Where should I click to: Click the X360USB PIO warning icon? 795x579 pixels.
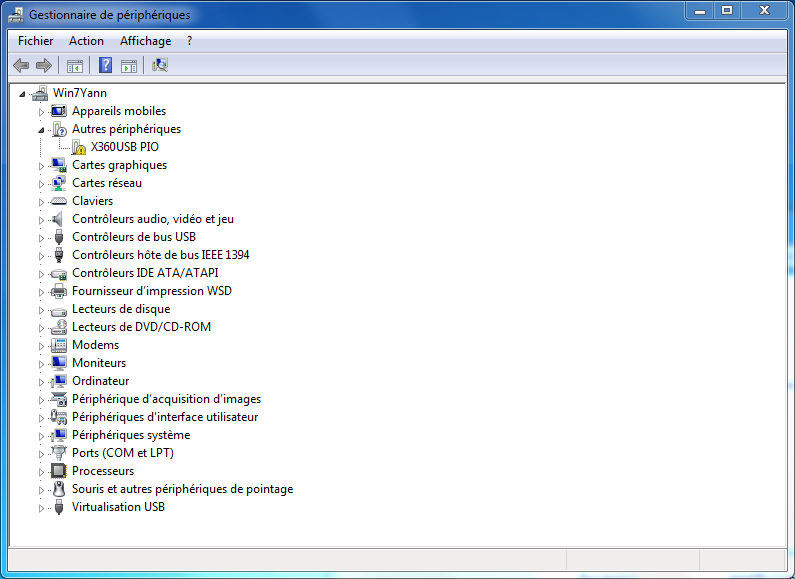(79, 147)
